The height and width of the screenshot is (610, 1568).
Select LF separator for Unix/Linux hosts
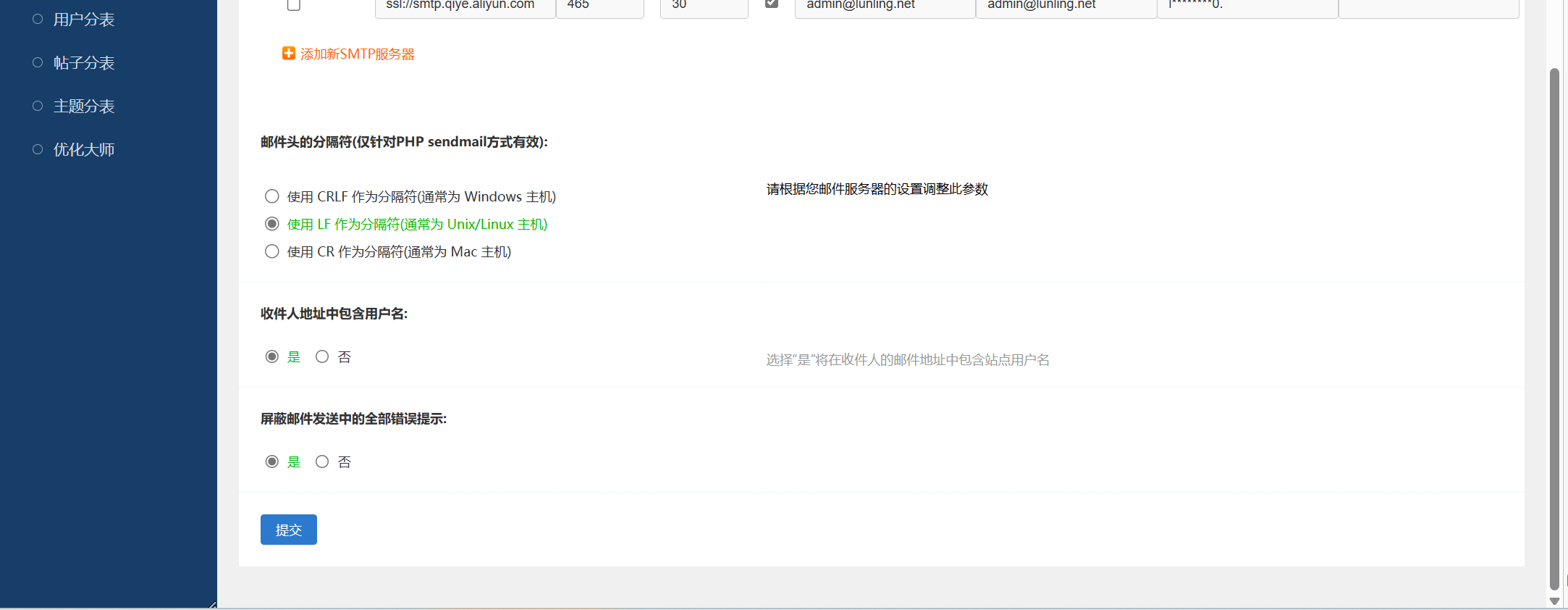point(272,224)
